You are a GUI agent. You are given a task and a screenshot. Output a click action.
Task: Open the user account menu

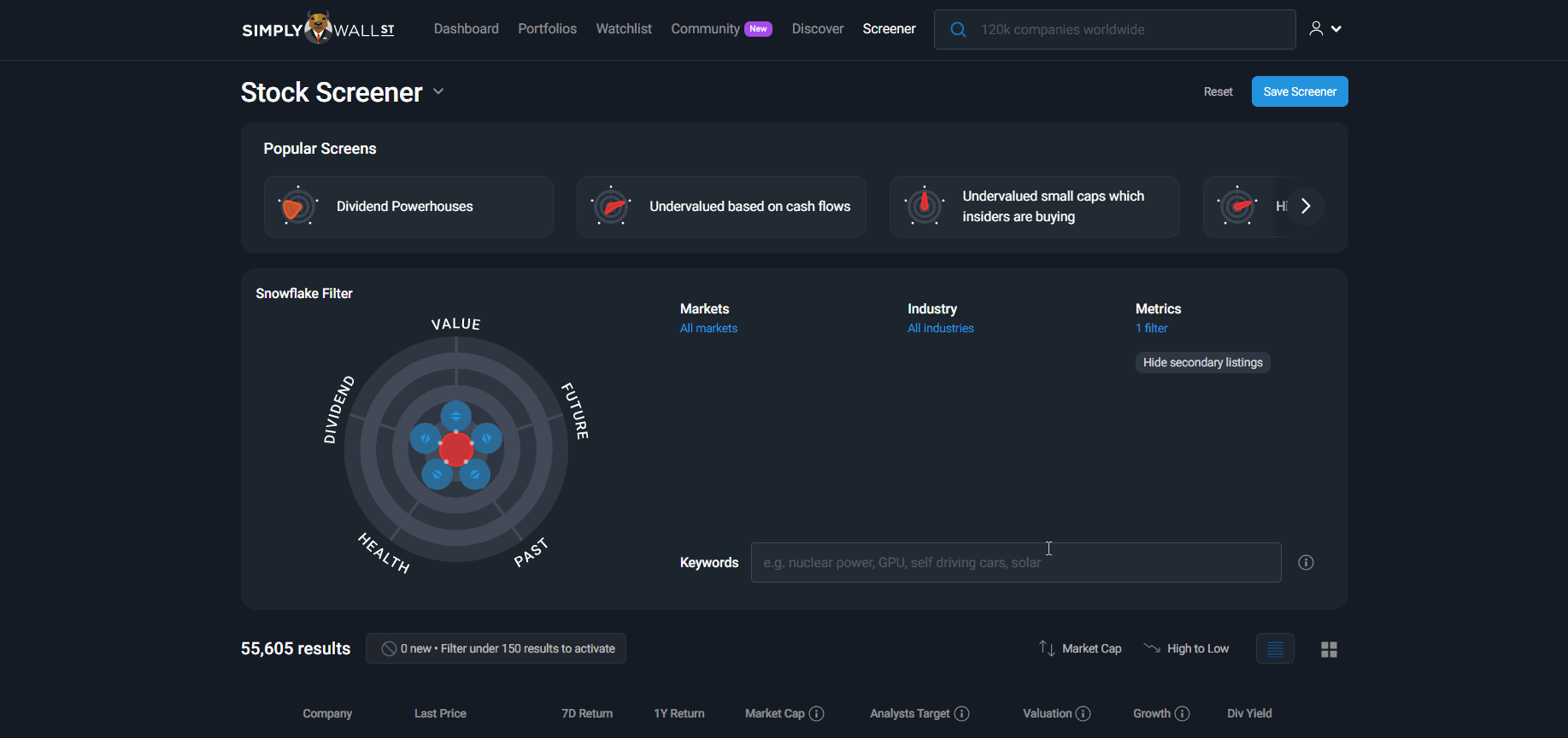coord(1324,29)
